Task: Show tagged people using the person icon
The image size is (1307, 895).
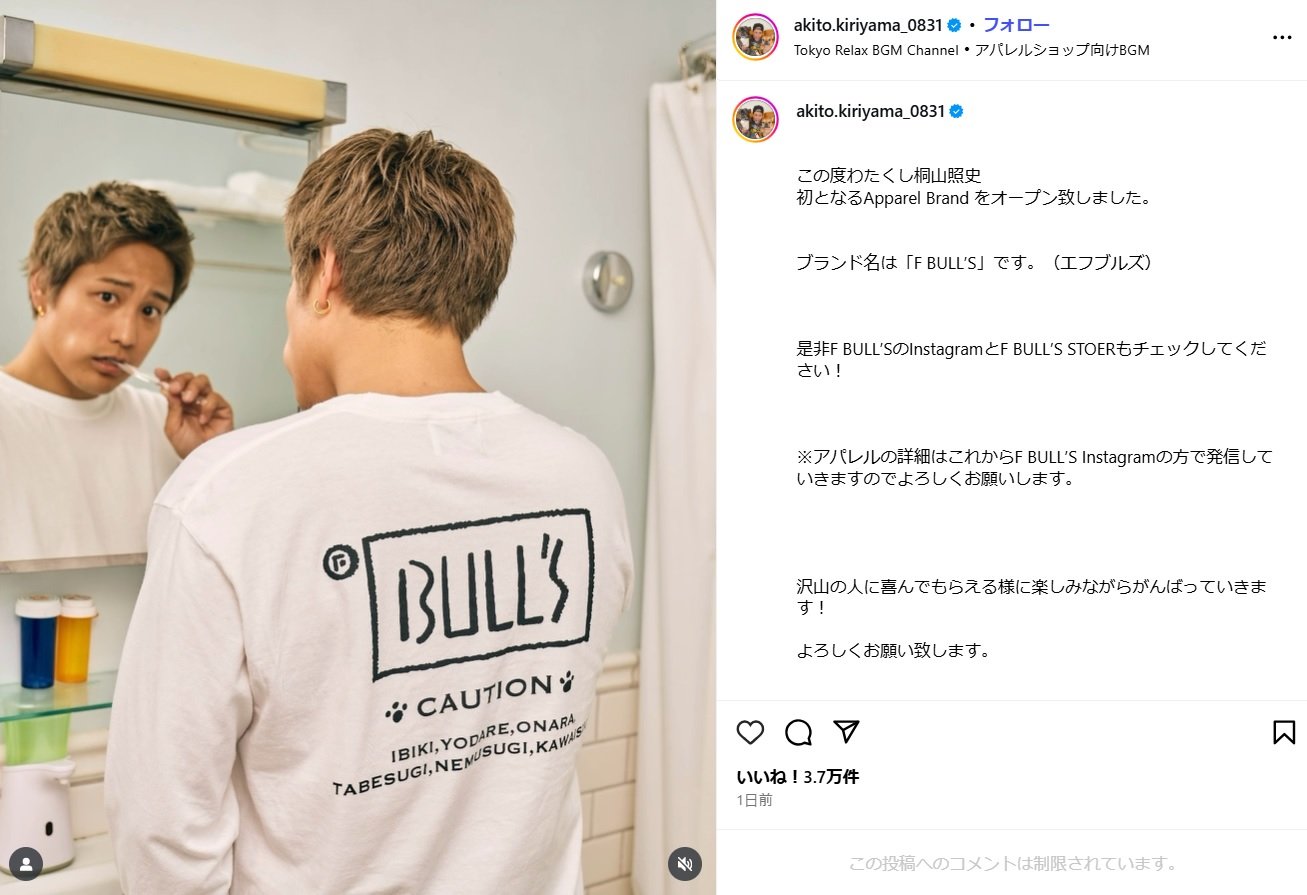Action: coord(25,864)
